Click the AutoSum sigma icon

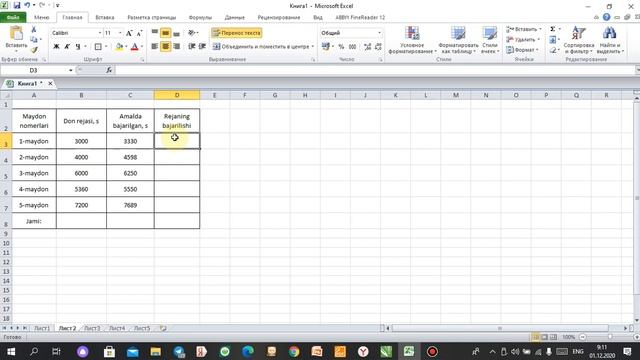(x=552, y=29)
